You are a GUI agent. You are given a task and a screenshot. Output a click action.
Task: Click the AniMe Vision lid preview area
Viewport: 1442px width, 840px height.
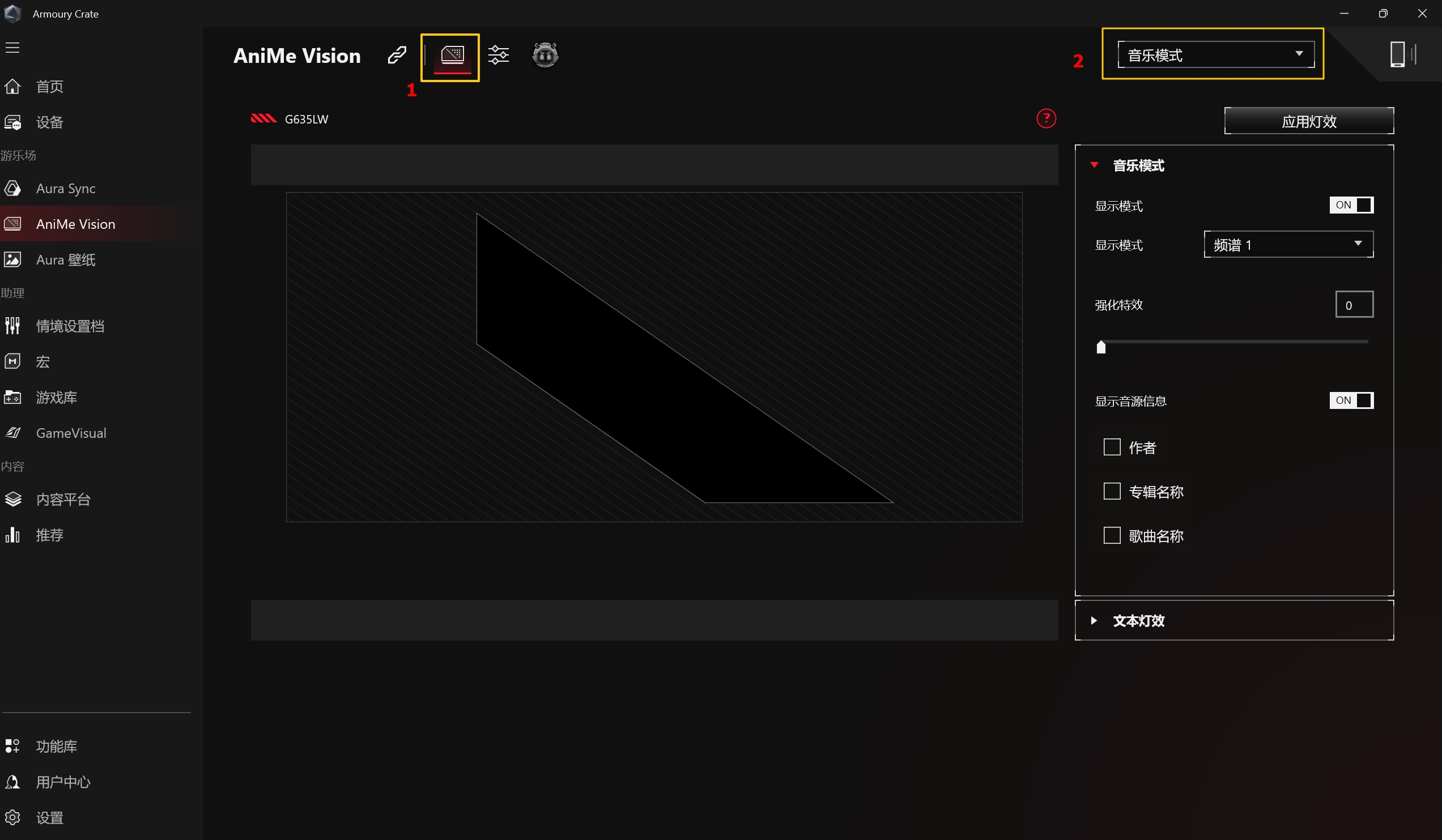point(654,356)
